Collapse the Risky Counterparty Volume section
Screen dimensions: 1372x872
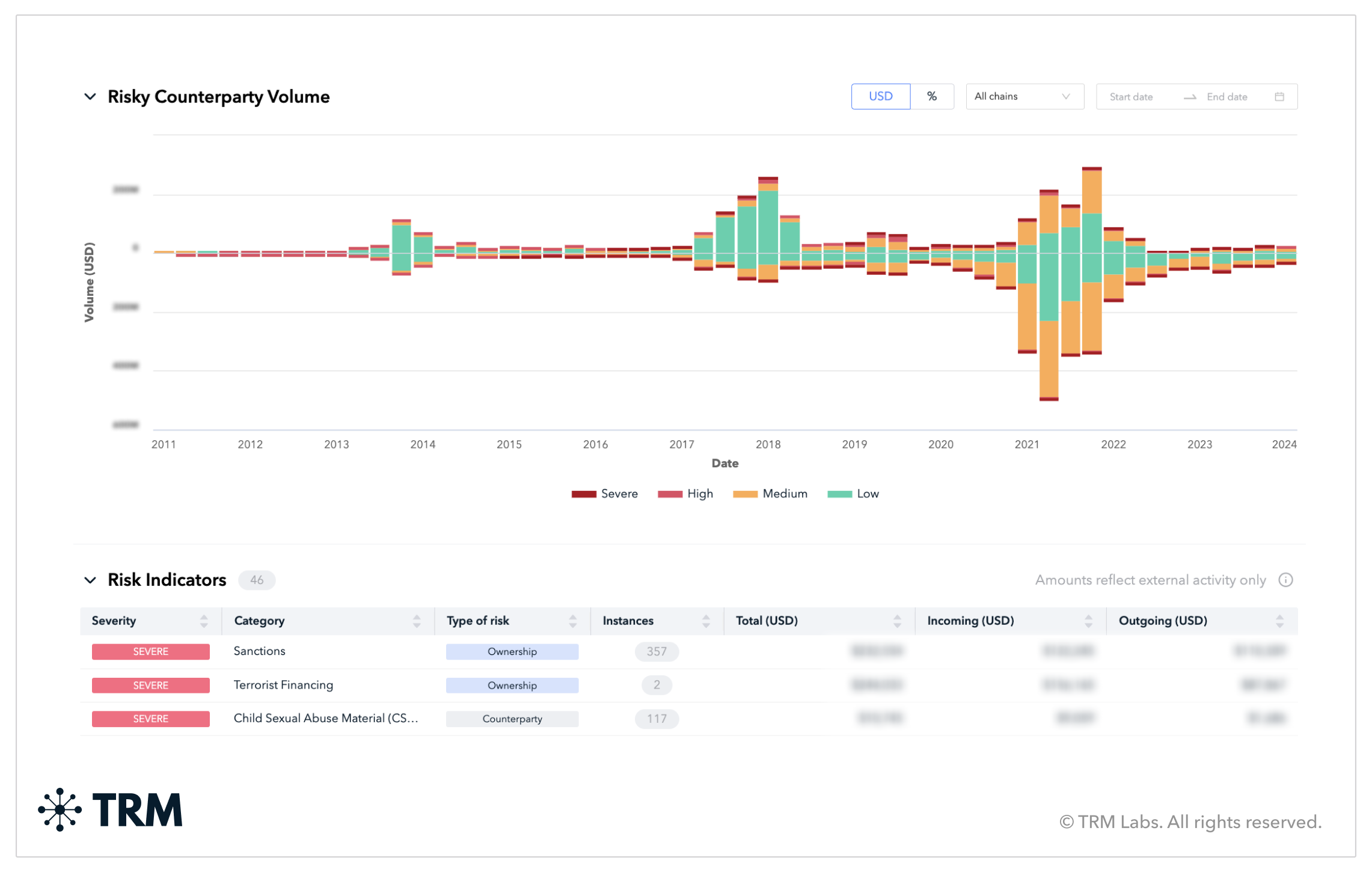90,97
